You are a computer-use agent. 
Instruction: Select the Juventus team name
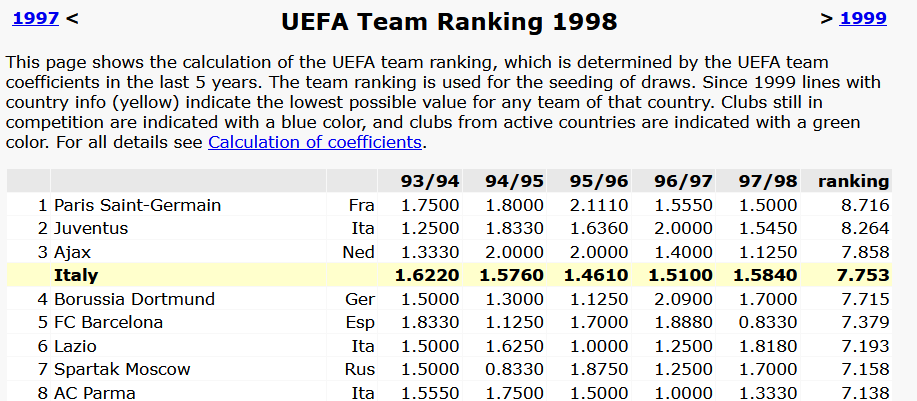[x=91, y=229]
